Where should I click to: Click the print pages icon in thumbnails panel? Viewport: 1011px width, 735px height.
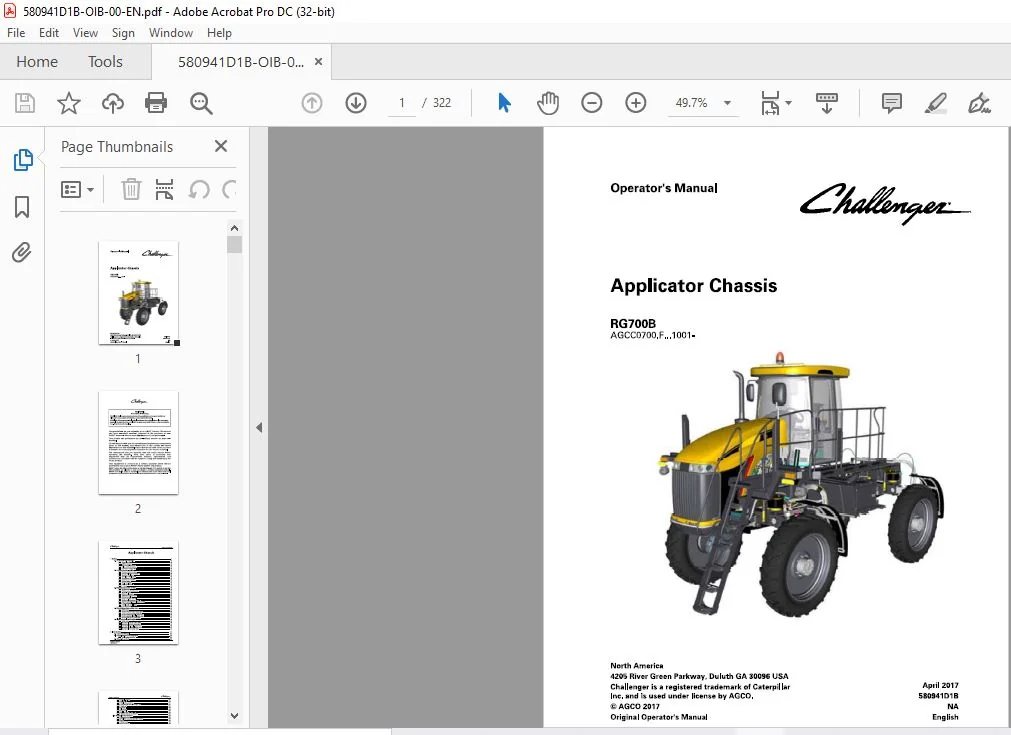(x=164, y=190)
